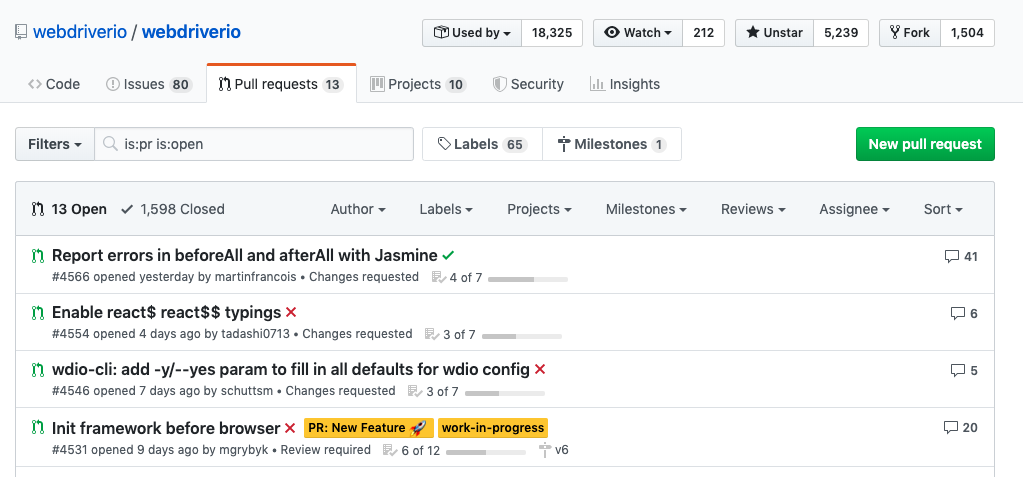Click the task checklist icon beside 4 of 7
The image size is (1023, 477).
tap(438, 277)
